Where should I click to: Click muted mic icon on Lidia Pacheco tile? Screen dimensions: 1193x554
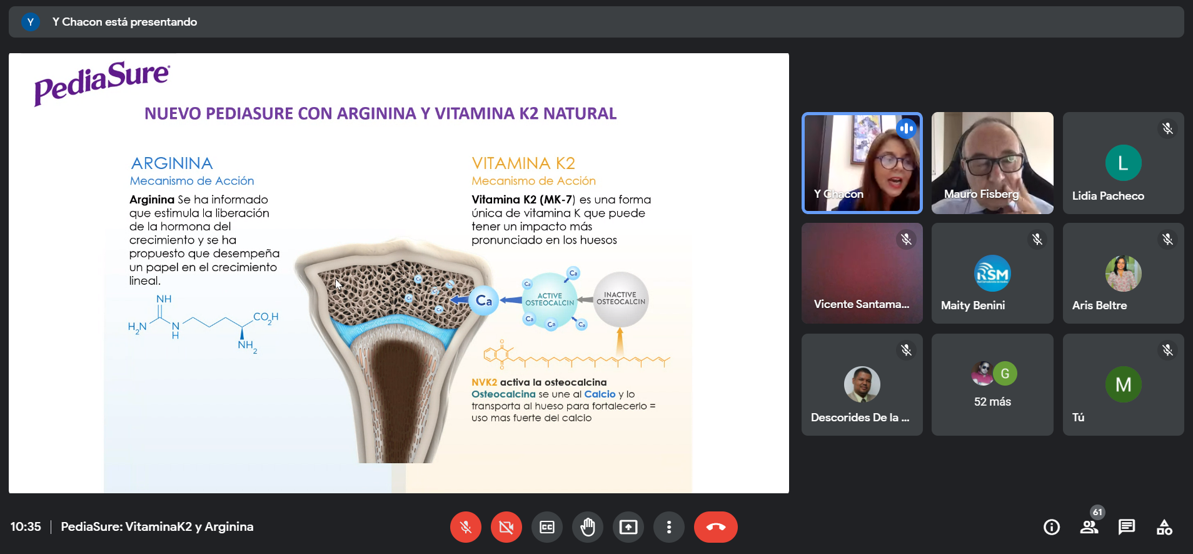tap(1167, 129)
